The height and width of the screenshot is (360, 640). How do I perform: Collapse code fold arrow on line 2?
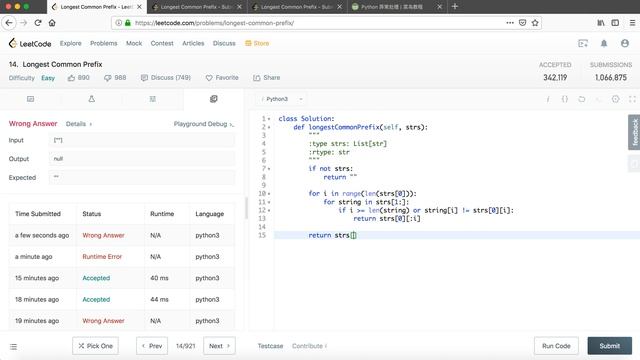point(269,127)
